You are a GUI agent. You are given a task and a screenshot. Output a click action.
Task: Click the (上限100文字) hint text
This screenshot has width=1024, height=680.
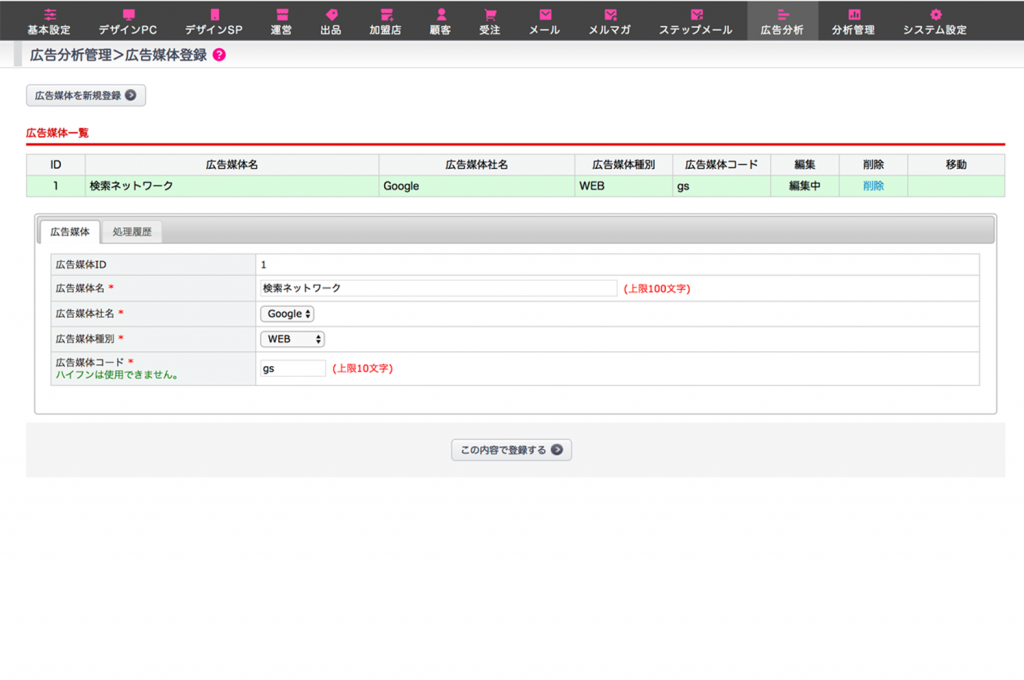[657, 288]
